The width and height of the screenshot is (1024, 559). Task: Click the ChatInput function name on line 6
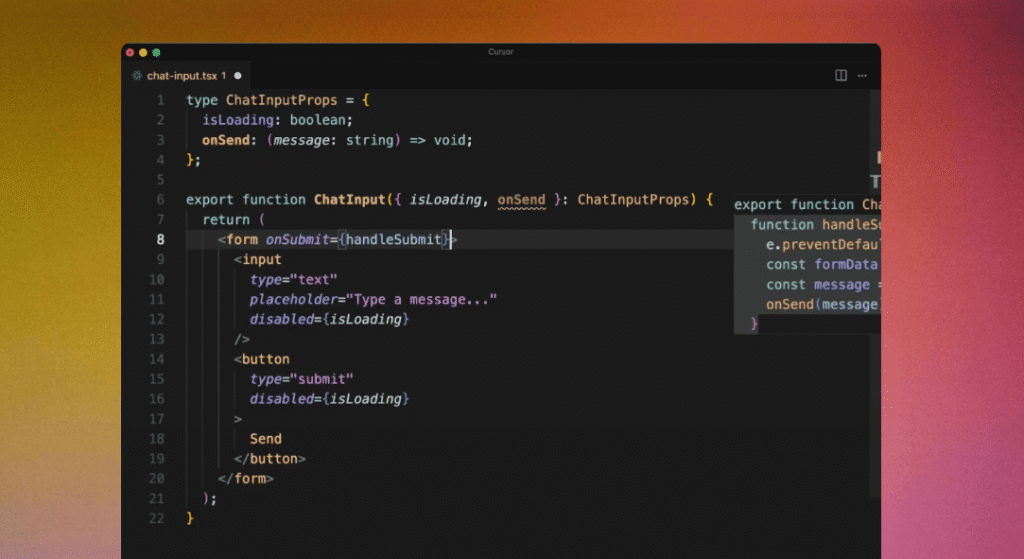pyautogui.click(x=349, y=200)
